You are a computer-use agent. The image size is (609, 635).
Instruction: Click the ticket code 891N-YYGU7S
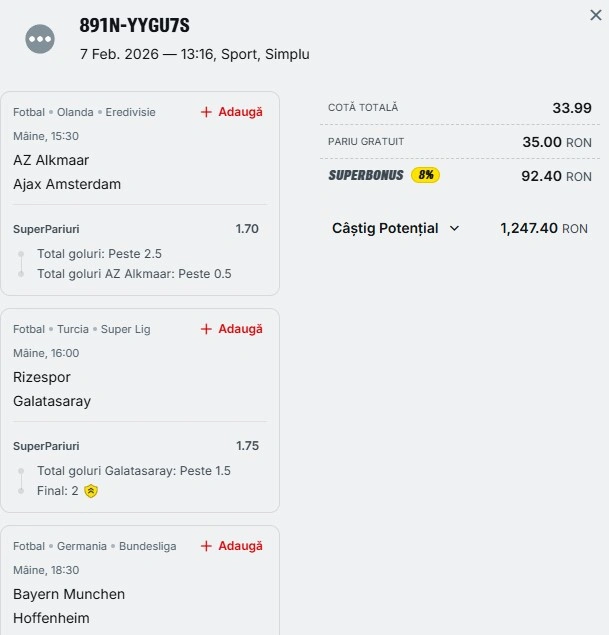pyautogui.click(x=134, y=26)
